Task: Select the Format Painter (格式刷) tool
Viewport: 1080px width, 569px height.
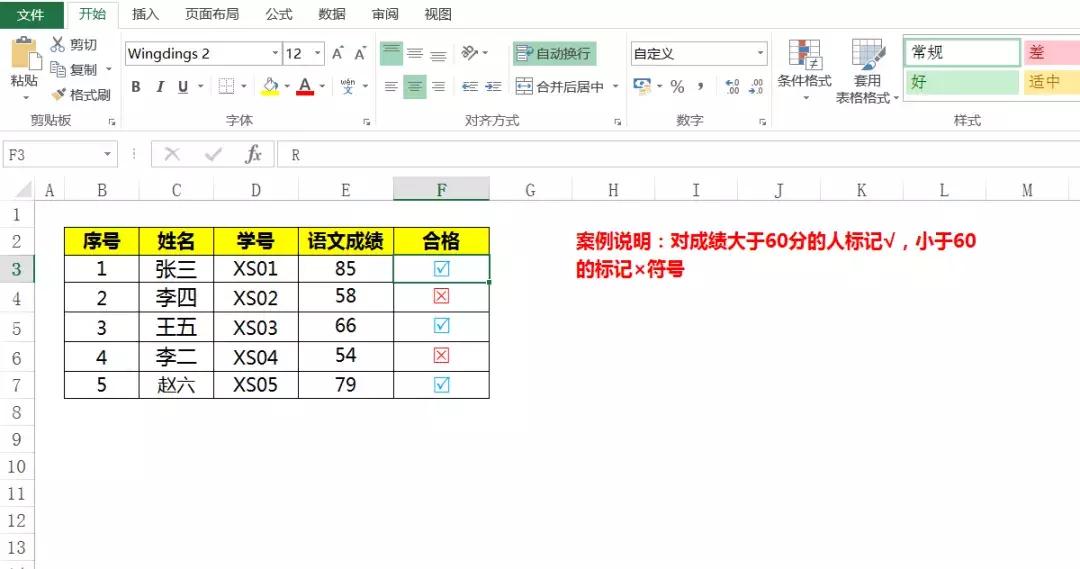Action: 82,94
